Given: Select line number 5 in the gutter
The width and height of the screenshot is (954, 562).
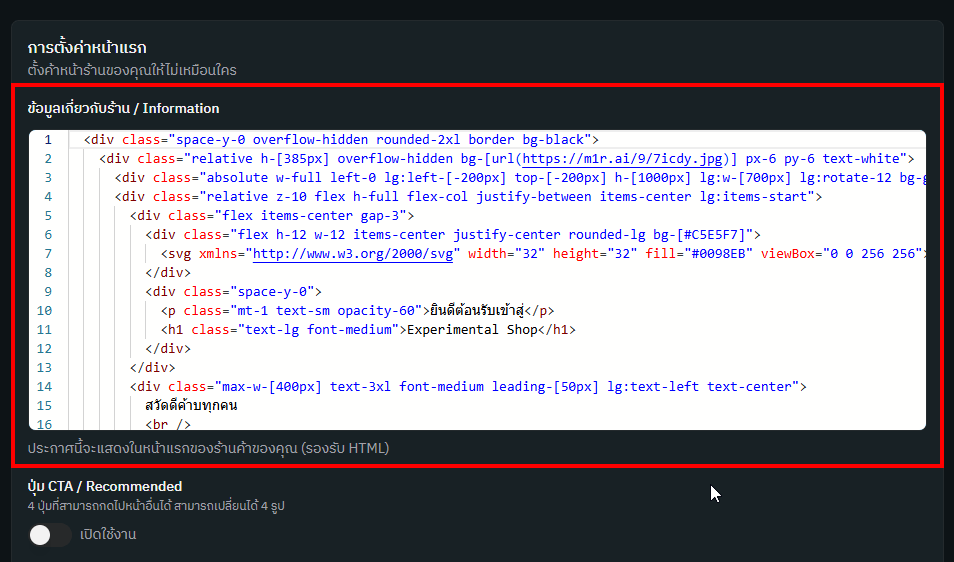Looking at the screenshot, I should 47,215.
